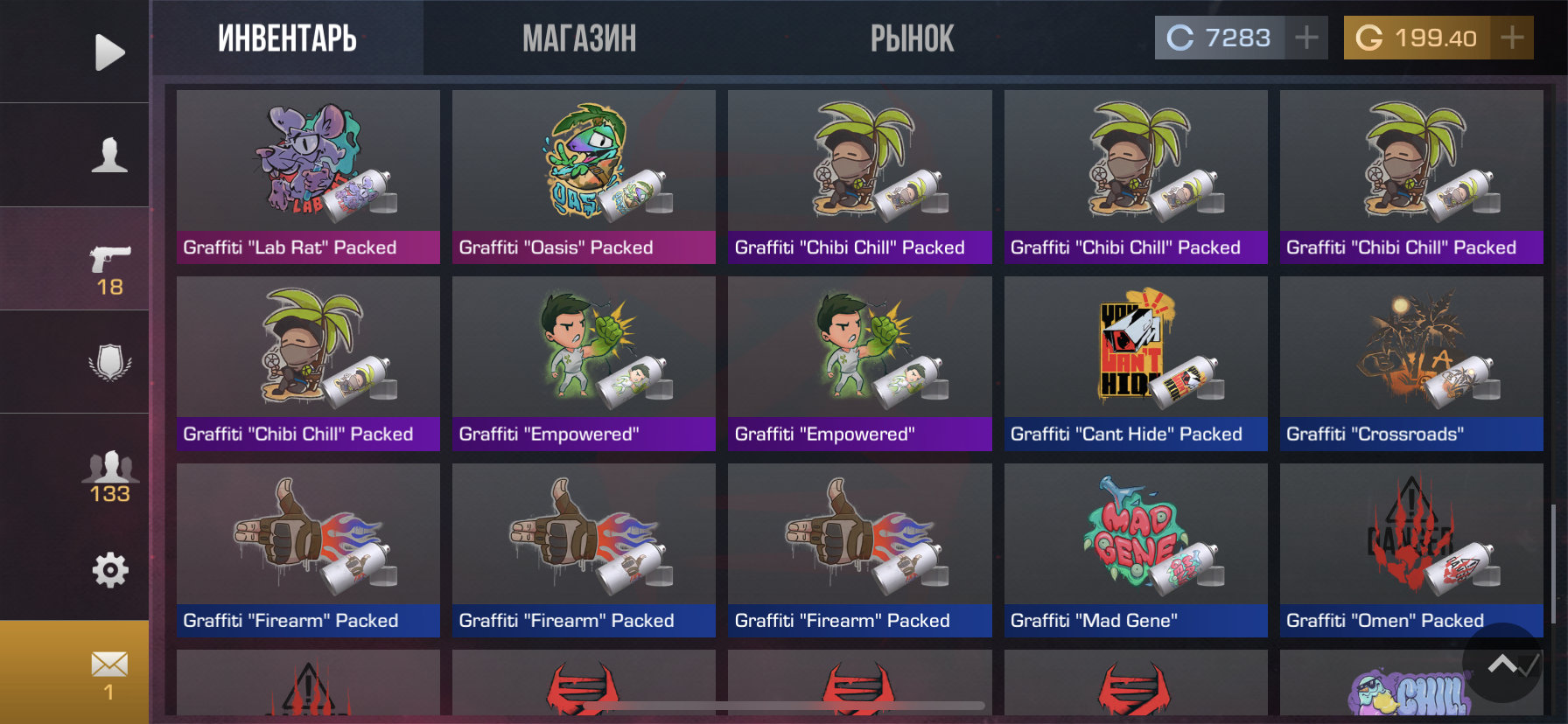Image resolution: width=1568 pixels, height=724 pixels.
Task: Tap the play arrow icon in sidebar
Action: coord(109,52)
